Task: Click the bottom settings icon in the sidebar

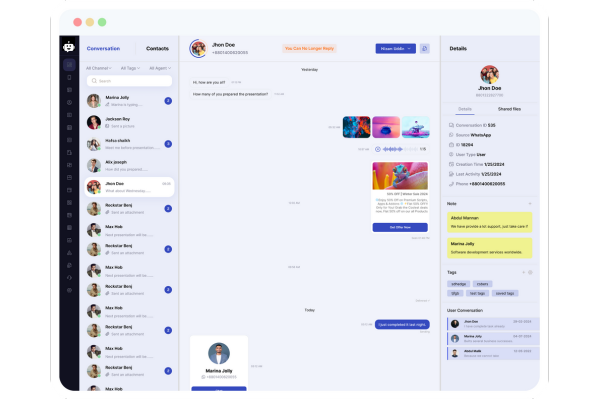Action: pos(69,290)
